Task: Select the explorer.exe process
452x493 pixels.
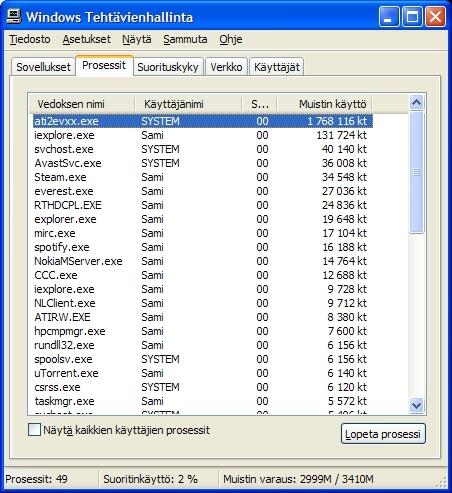Action: point(203,219)
